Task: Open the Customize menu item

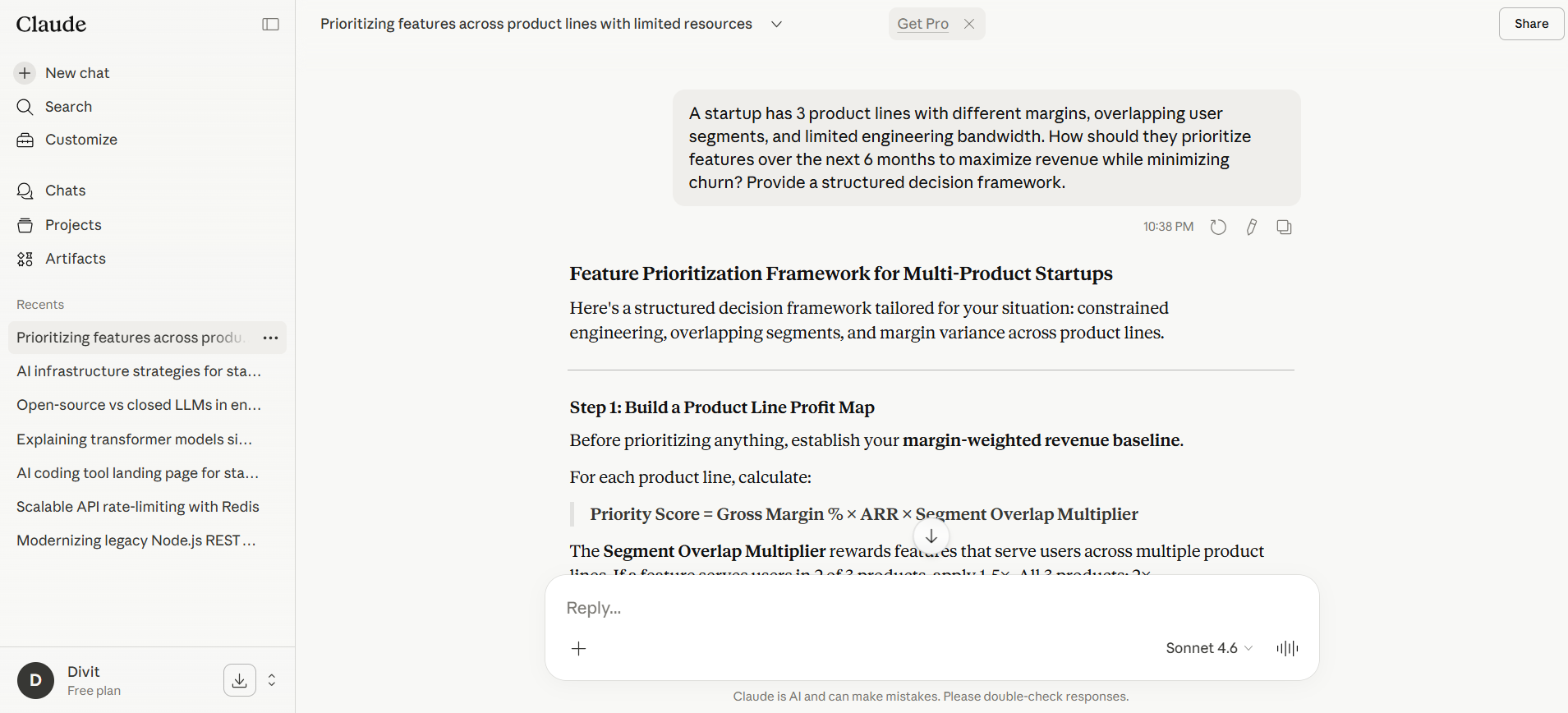Action: (x=80, y=140)
